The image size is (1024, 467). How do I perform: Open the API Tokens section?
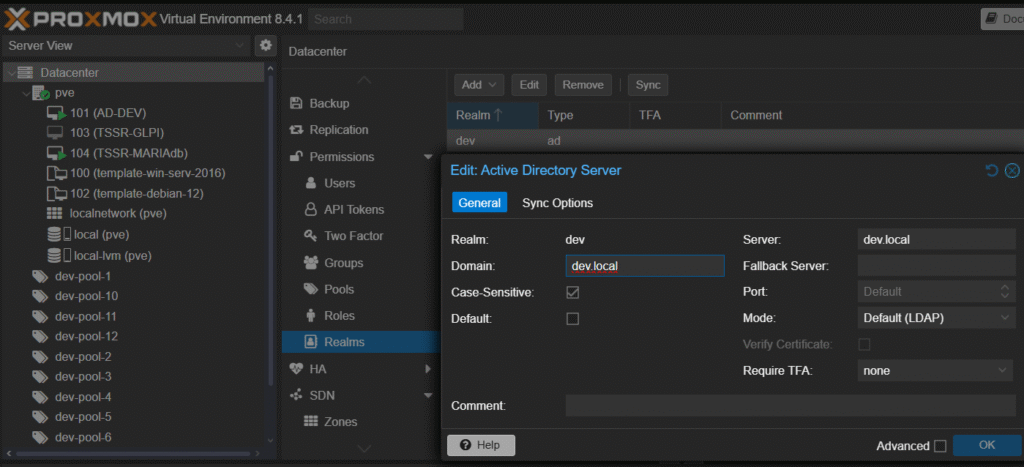353,210
